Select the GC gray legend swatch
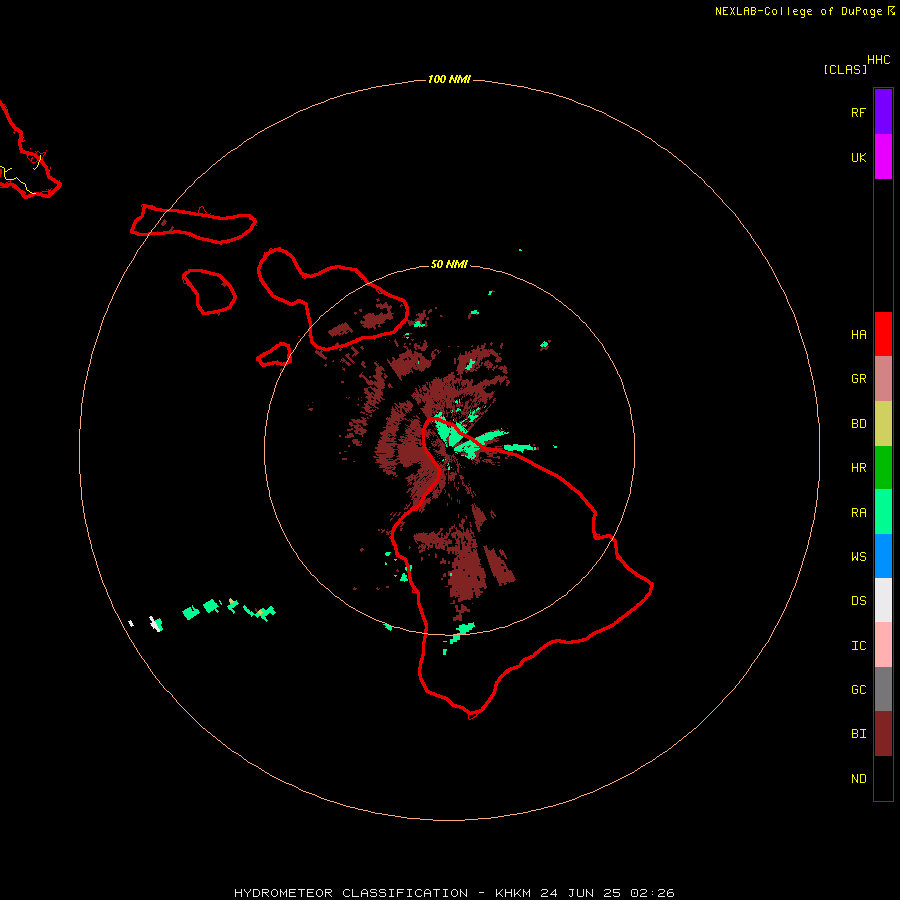 coord(883,689)
